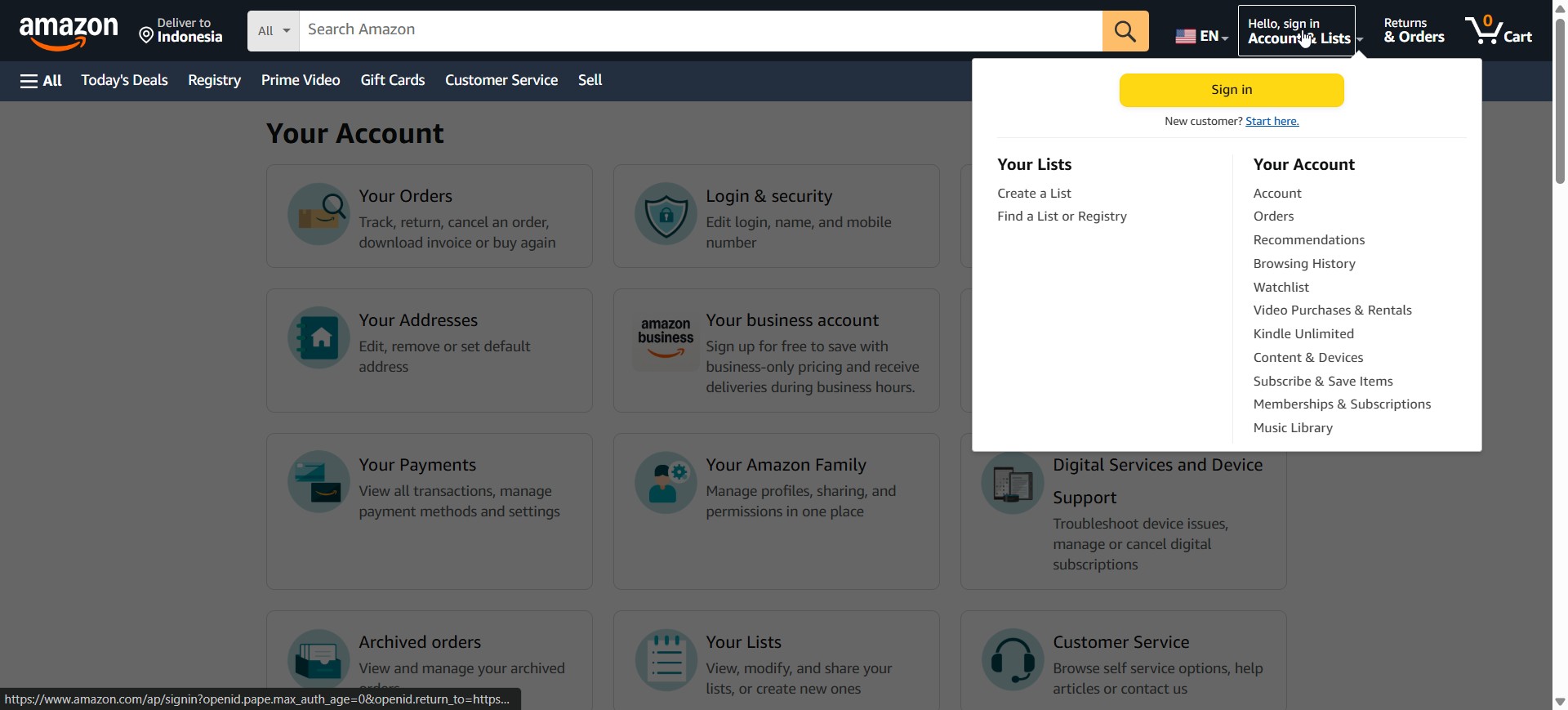1568x710 pixels.
Task: Select Gift Cards in nav bar
Action: (393, 80)
